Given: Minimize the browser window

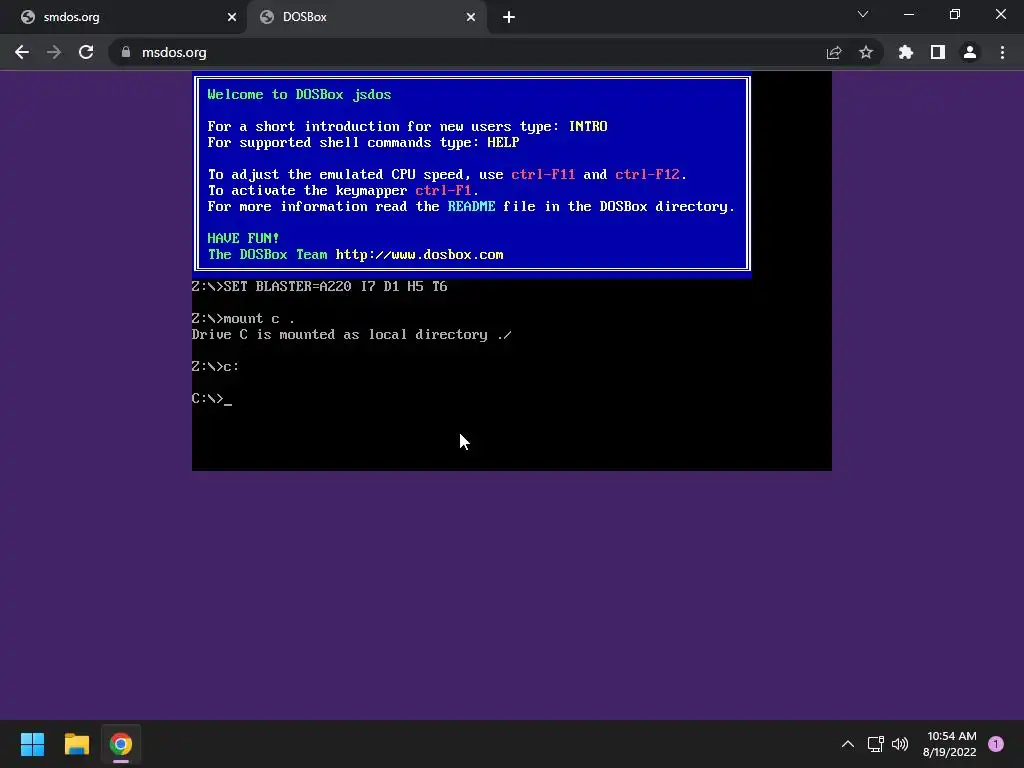Looking at the screenshot, I should click(909, 14).
